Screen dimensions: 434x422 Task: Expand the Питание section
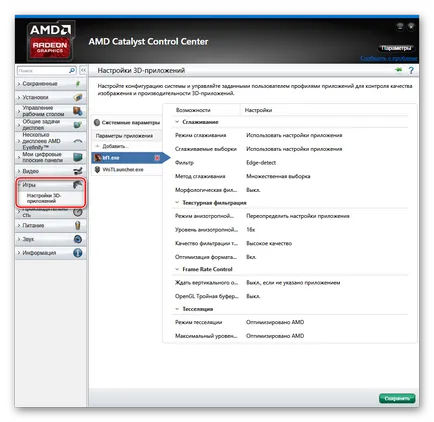click(19, 226)
